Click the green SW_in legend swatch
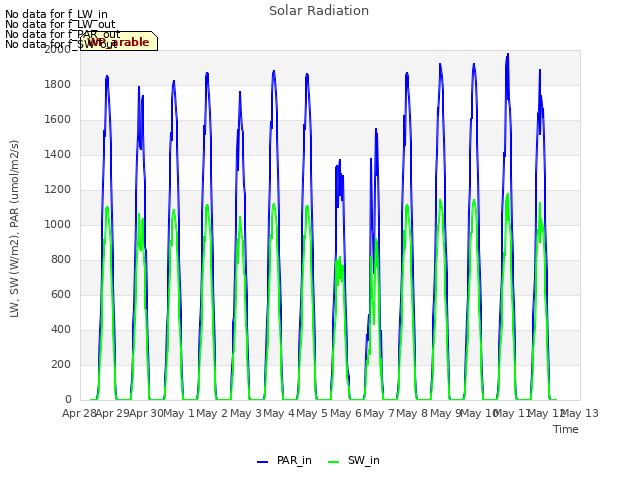Screen dimensions: 640x480 (x=333, y=462)
